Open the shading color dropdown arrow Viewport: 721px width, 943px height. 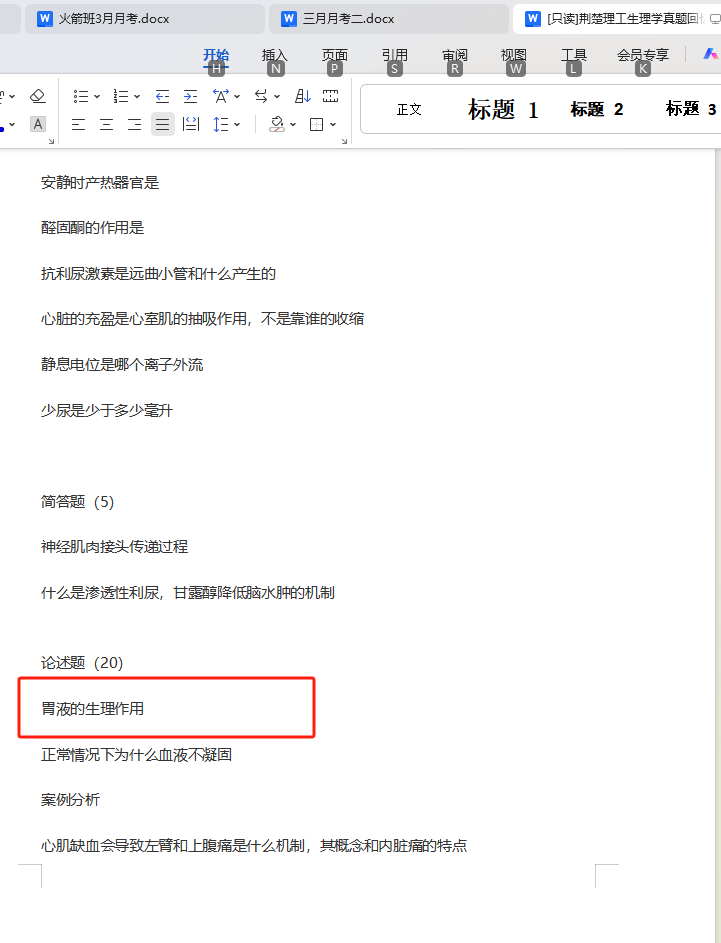[293, 124]
